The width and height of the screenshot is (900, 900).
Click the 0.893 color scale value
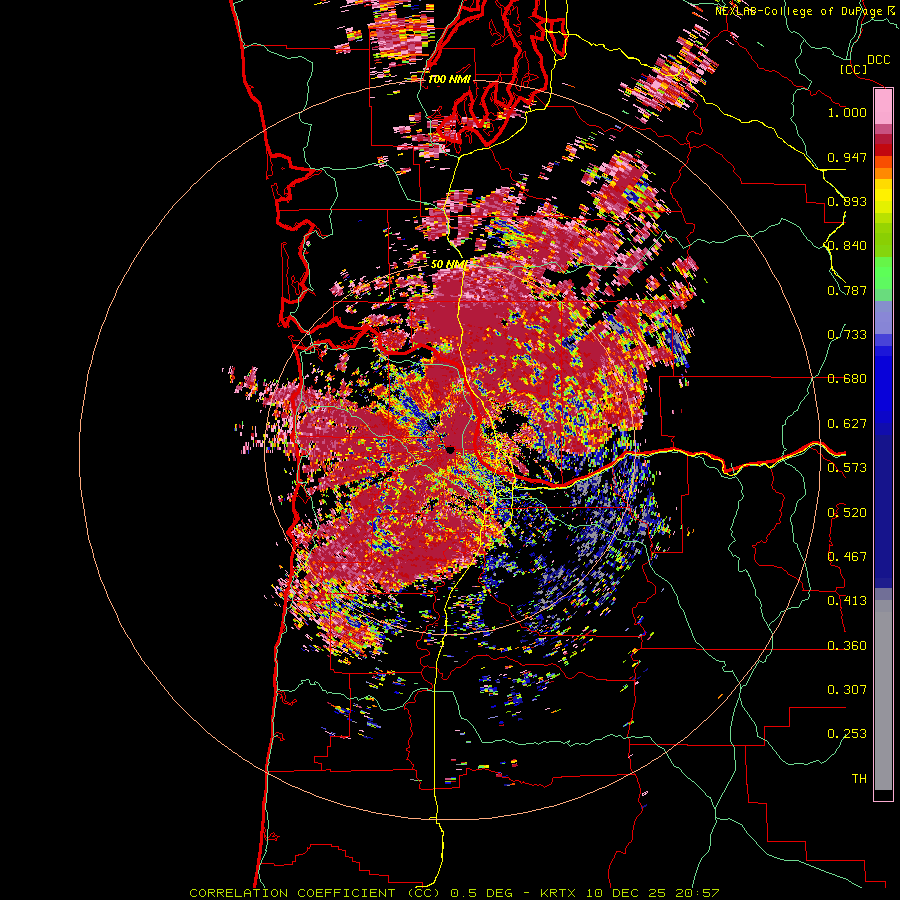pyautogui.click(x=847, y=201)
